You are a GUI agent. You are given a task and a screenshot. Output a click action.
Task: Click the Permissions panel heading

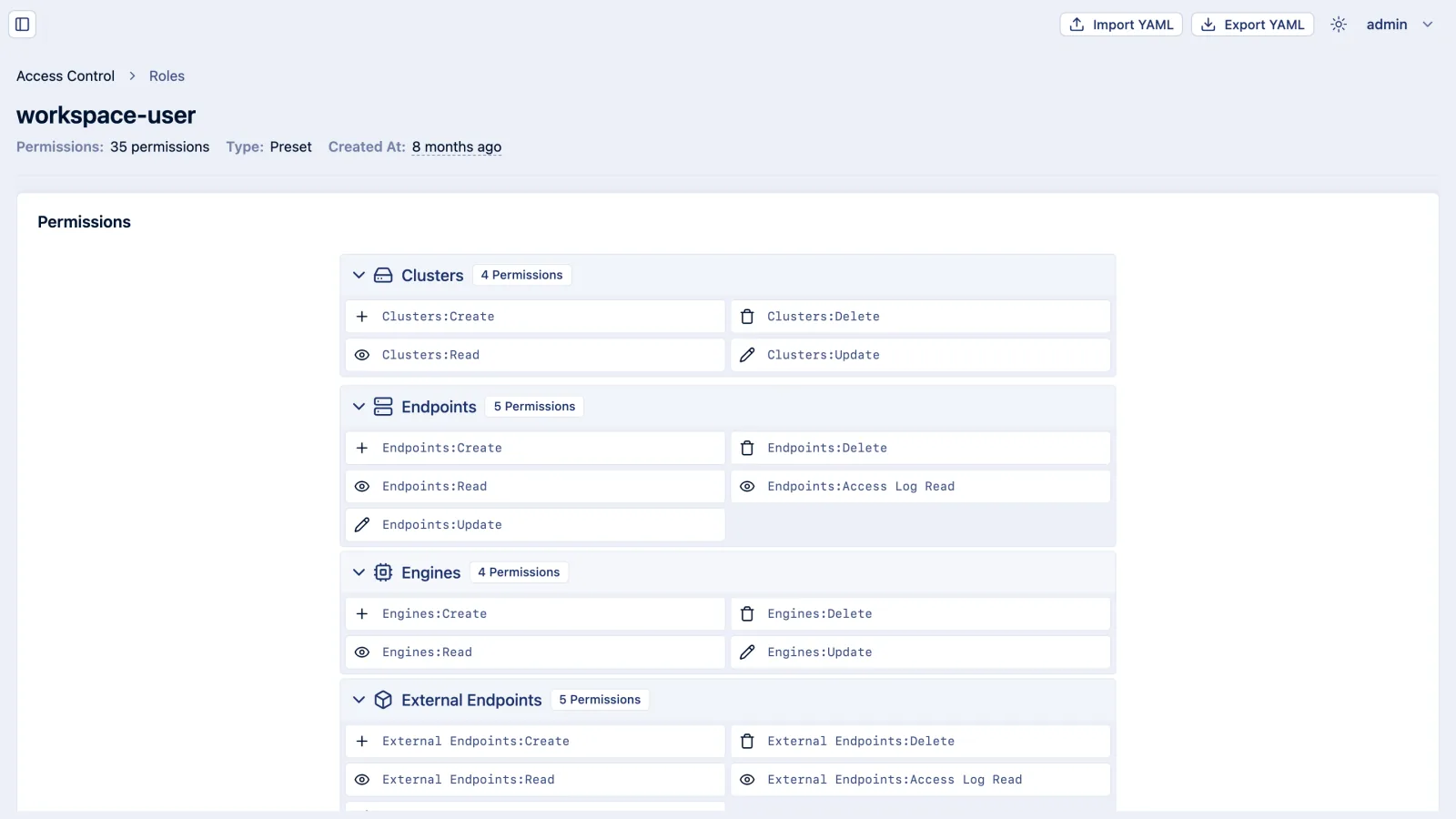click(84, 222)
